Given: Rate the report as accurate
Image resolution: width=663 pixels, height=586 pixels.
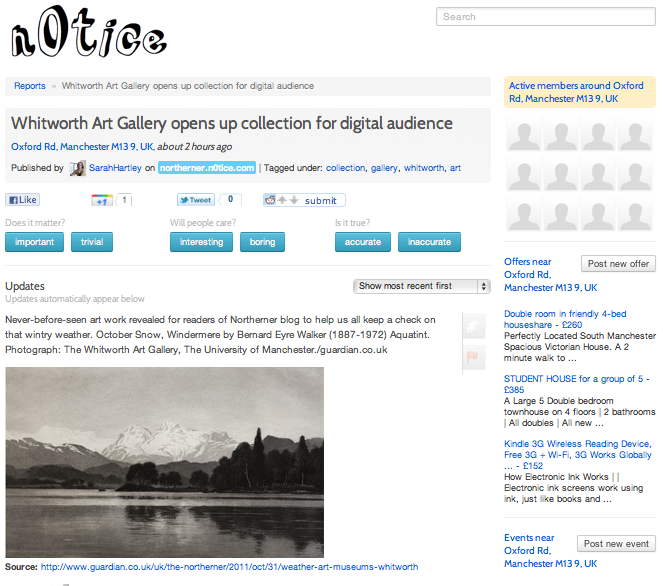Looking at the screenshot, I should (x=363, y=242).
